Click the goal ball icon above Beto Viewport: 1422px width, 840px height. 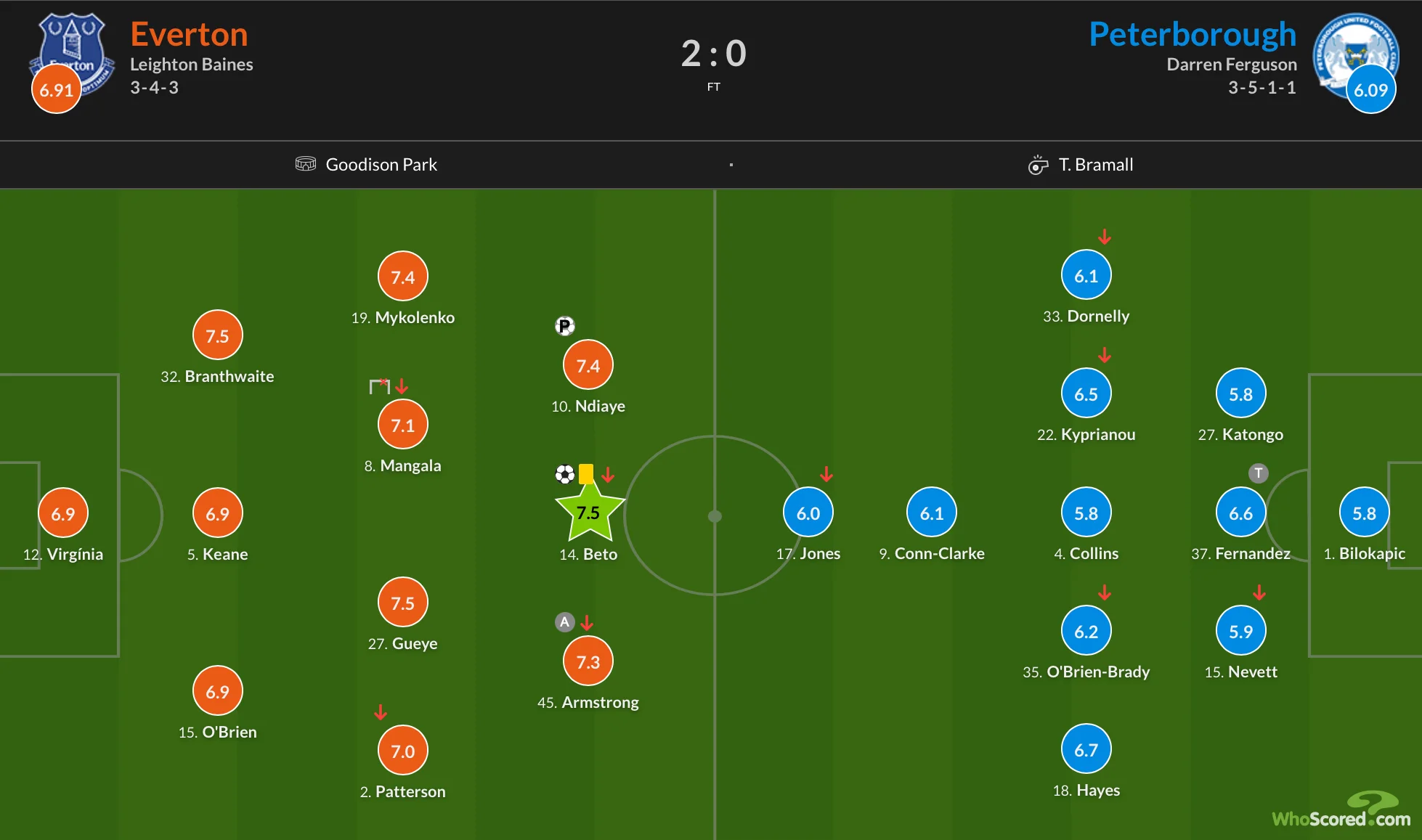[x=565, y=475]
